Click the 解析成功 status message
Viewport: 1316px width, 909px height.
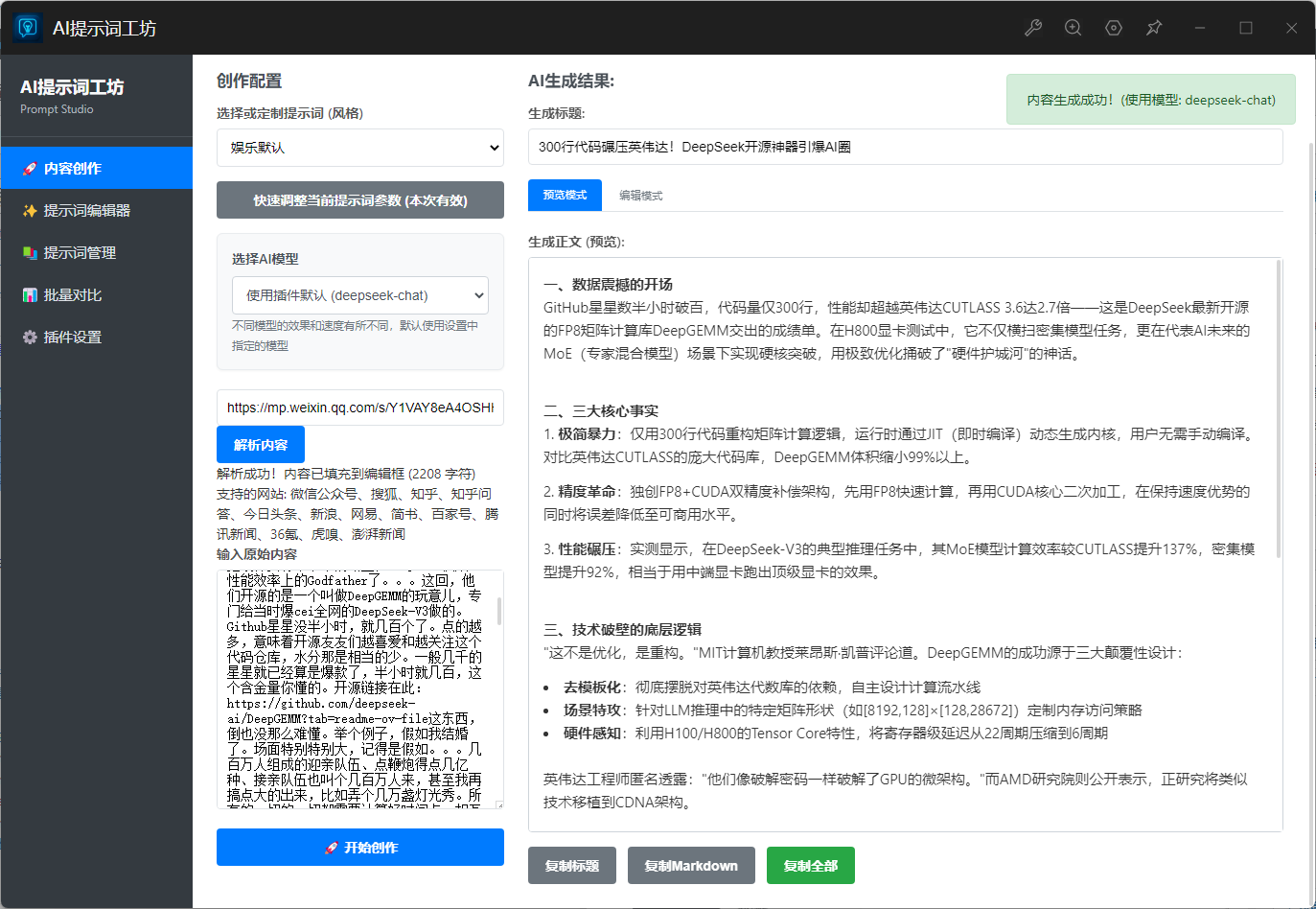346,474
